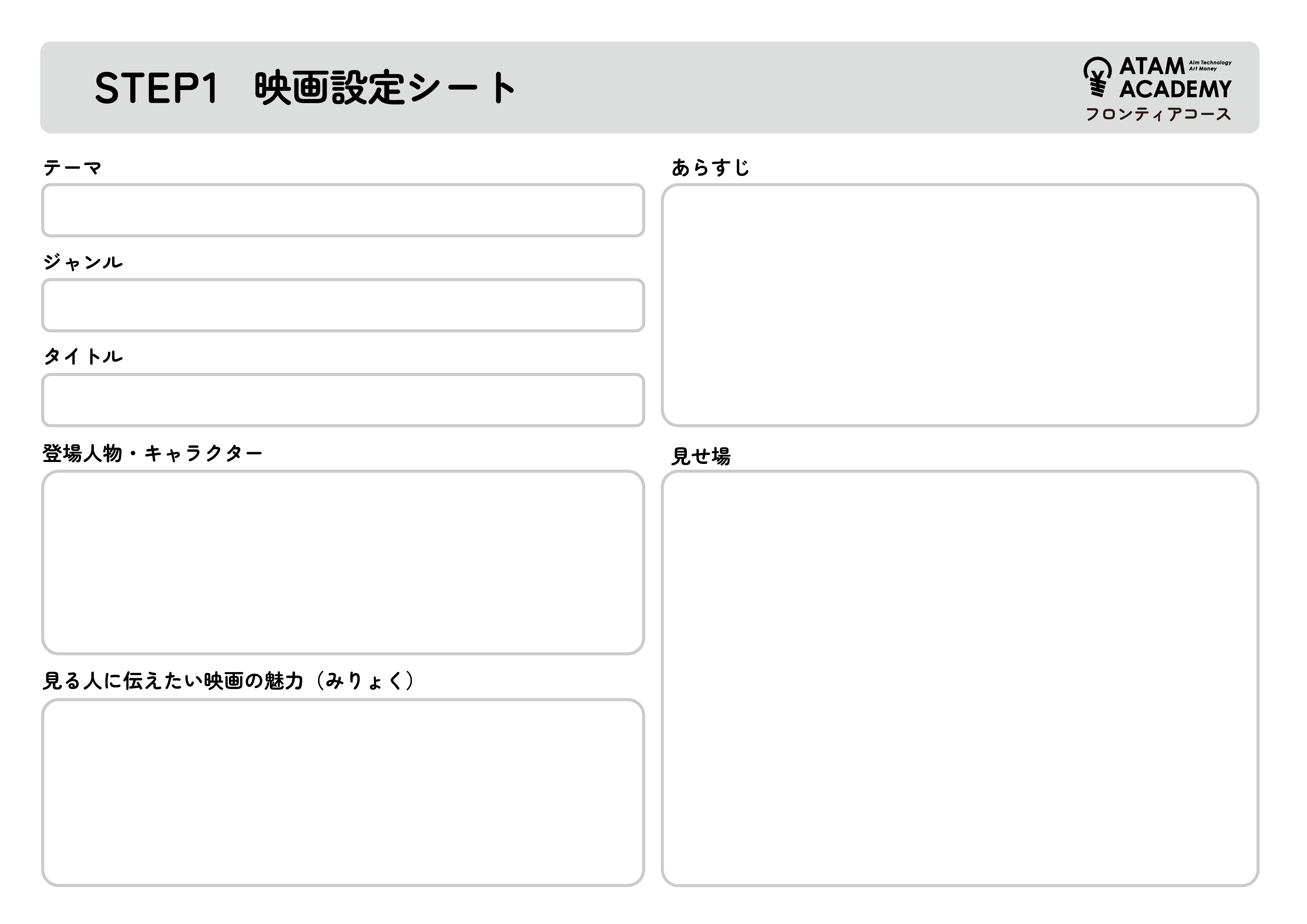Click the 見る人に伝えたい映画の魅力 text area
1307x924 pixels.
click(x=343, y=792)
